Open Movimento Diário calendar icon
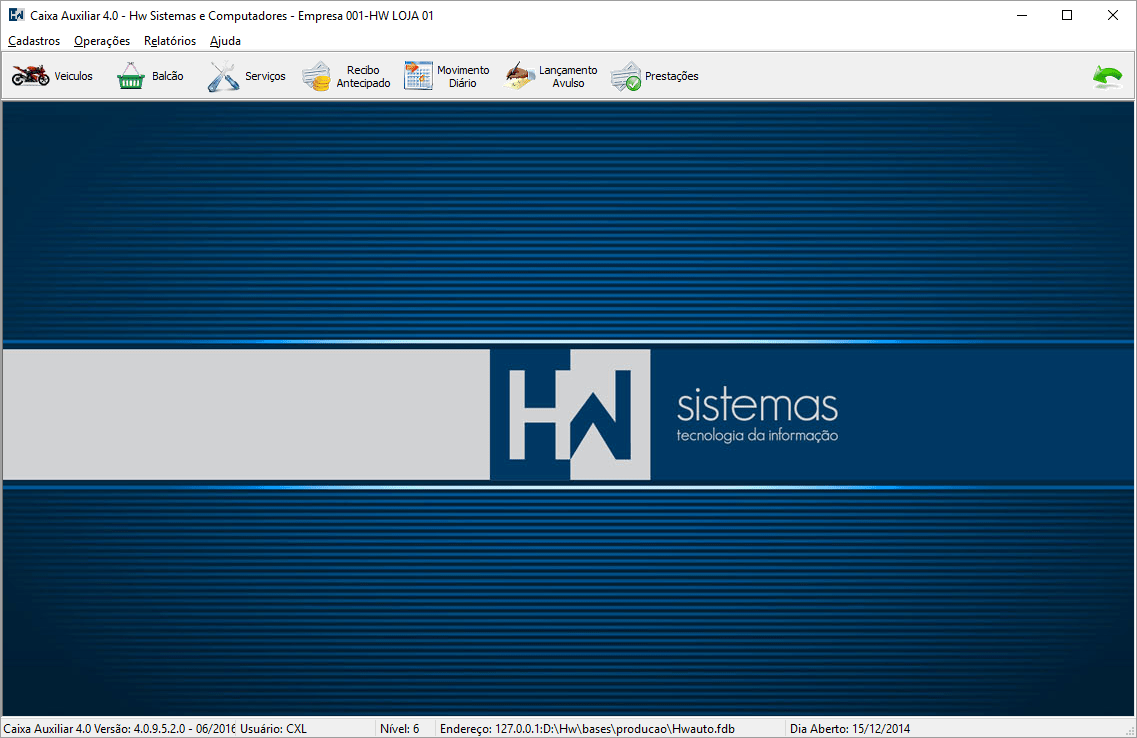Image resolution: width=1137 pixels, height=738 pixels. (418, 75)
